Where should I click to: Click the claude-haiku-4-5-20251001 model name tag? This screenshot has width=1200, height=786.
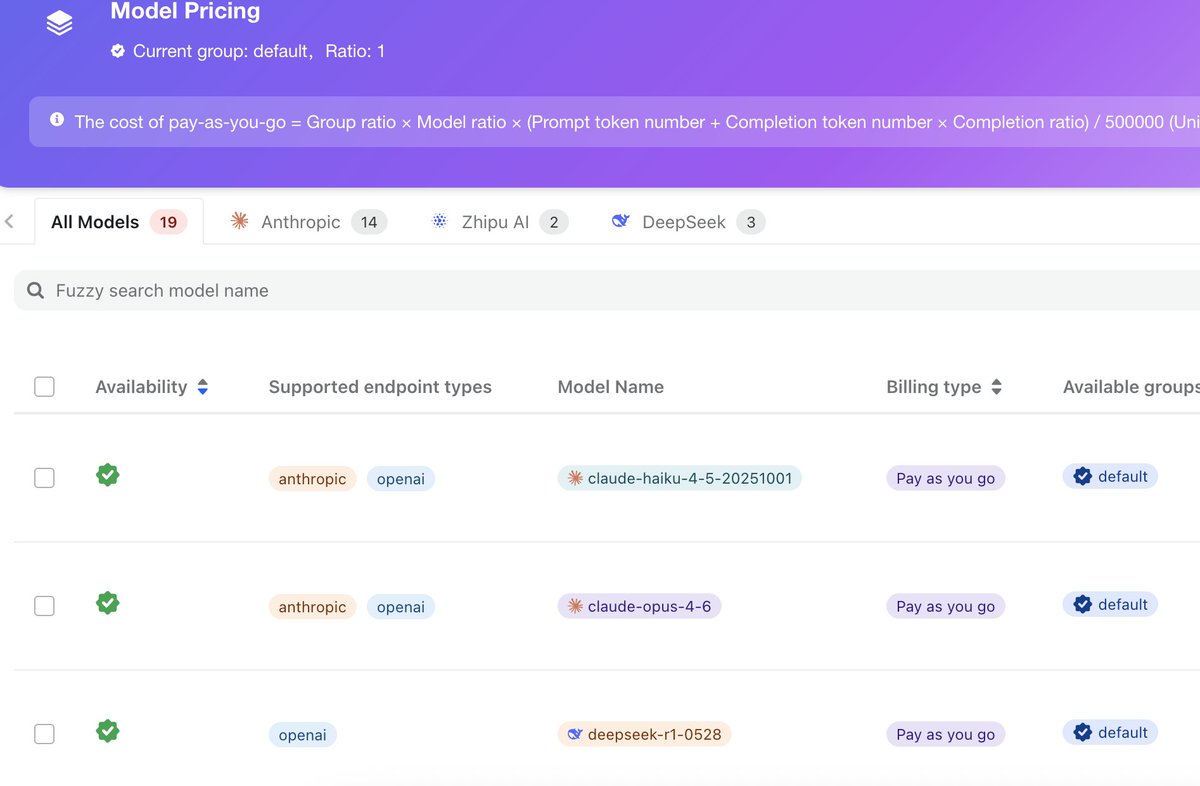point(680,478)
